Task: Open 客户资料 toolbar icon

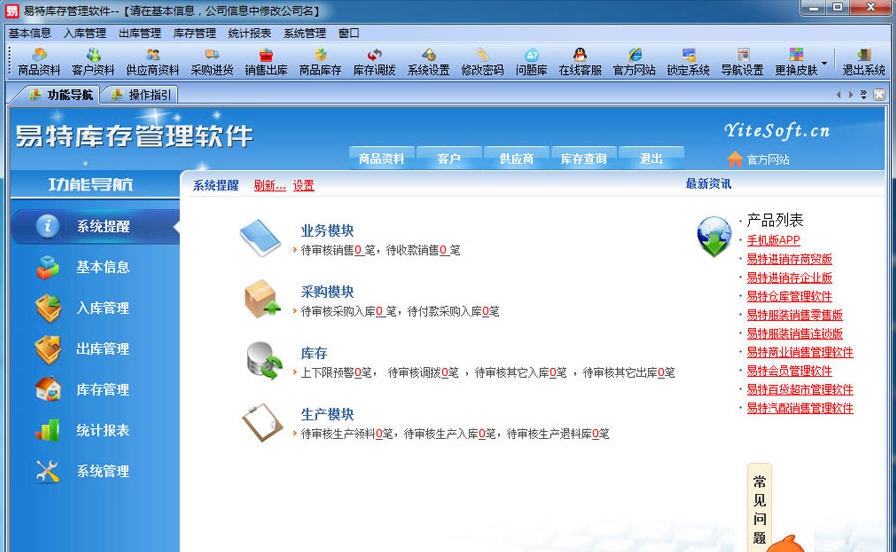Action: point(93,62)
